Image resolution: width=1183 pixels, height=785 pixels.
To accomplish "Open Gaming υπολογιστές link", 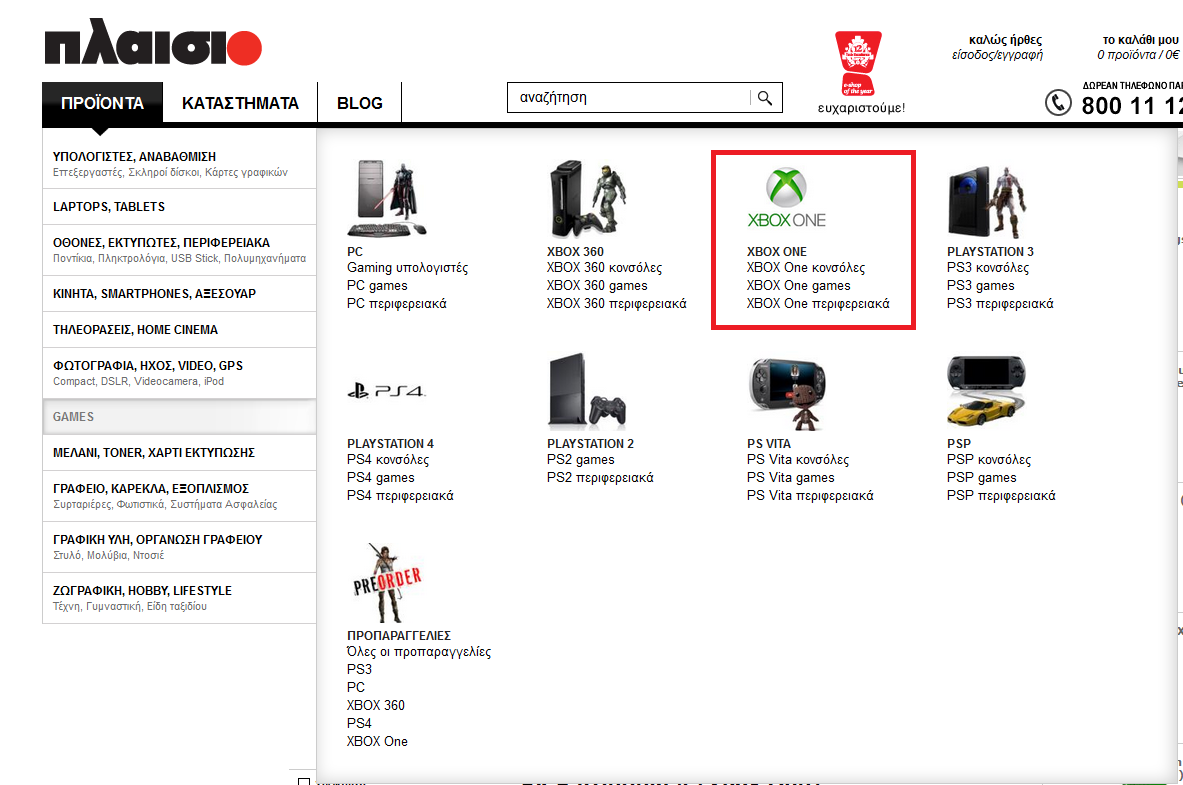I will tap(407, 268).
